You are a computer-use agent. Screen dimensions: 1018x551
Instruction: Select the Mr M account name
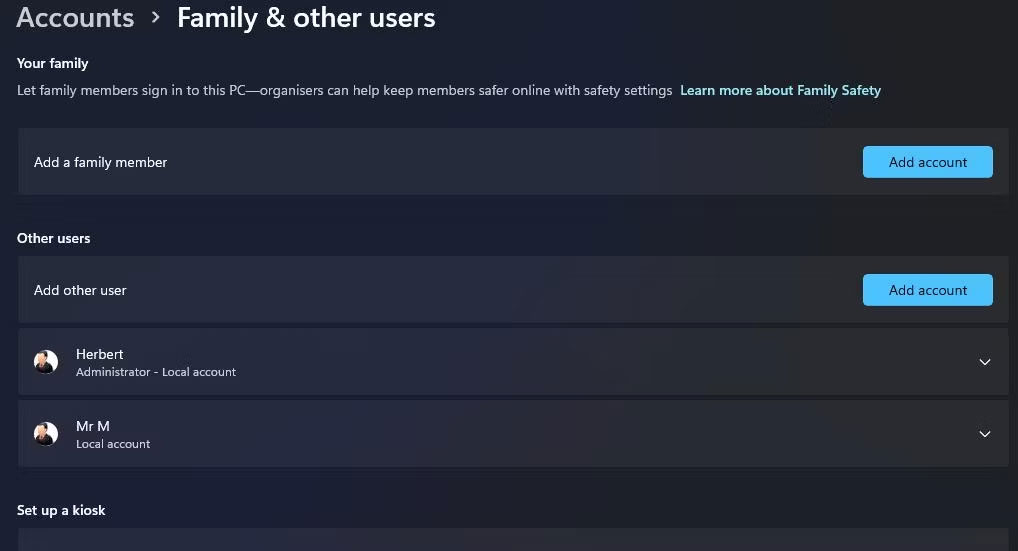(93, 426)
